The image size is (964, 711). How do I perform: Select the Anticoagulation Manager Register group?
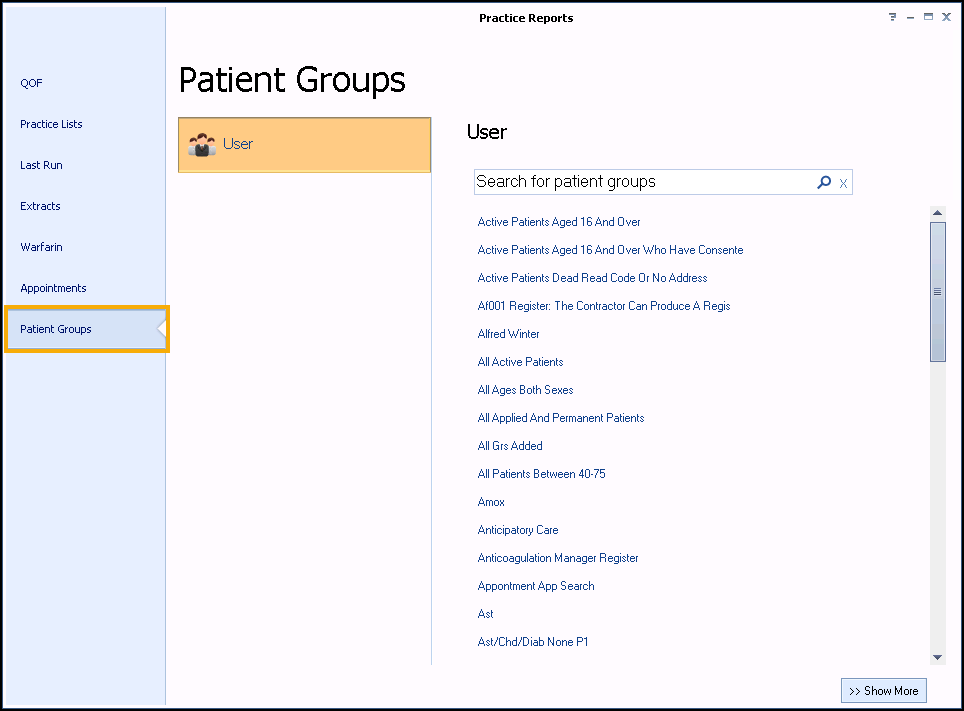558,558
